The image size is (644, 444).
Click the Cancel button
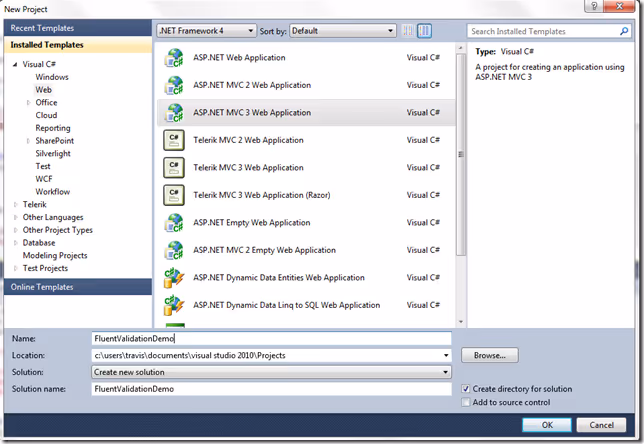pos(601,425)
